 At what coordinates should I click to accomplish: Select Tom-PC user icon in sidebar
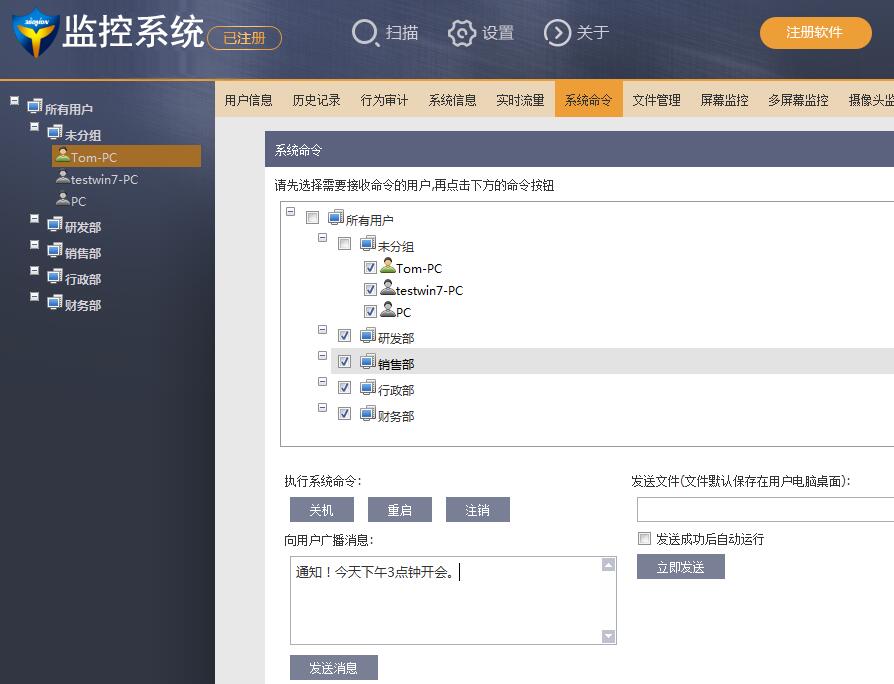coord(63,156)
